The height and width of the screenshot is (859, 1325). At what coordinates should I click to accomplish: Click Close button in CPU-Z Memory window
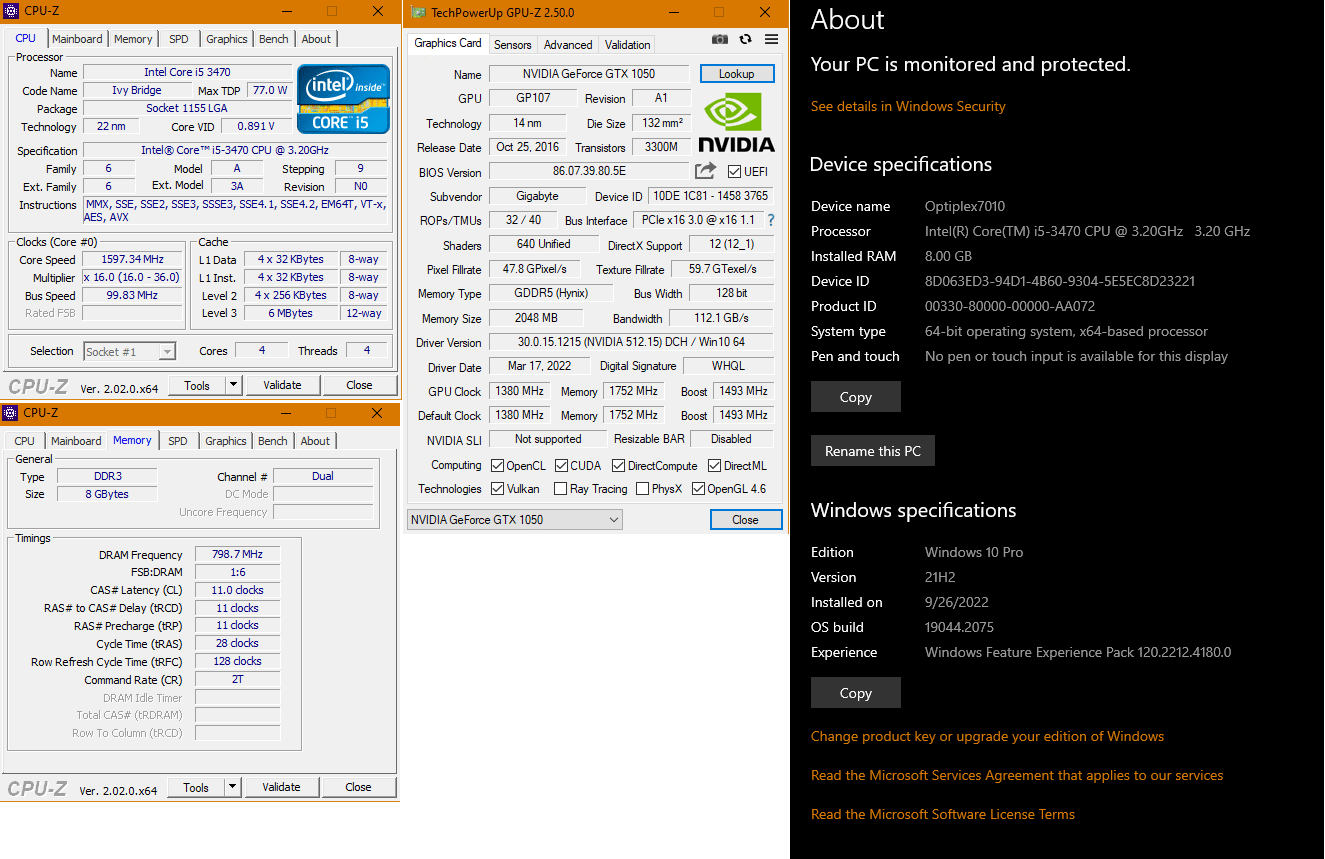(358, 787)
